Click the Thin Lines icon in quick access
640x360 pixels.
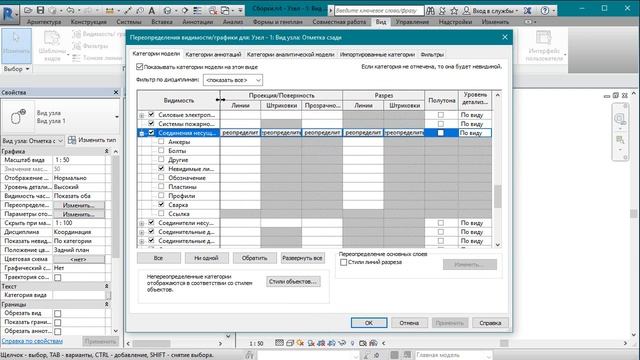(x=198, y=10)
